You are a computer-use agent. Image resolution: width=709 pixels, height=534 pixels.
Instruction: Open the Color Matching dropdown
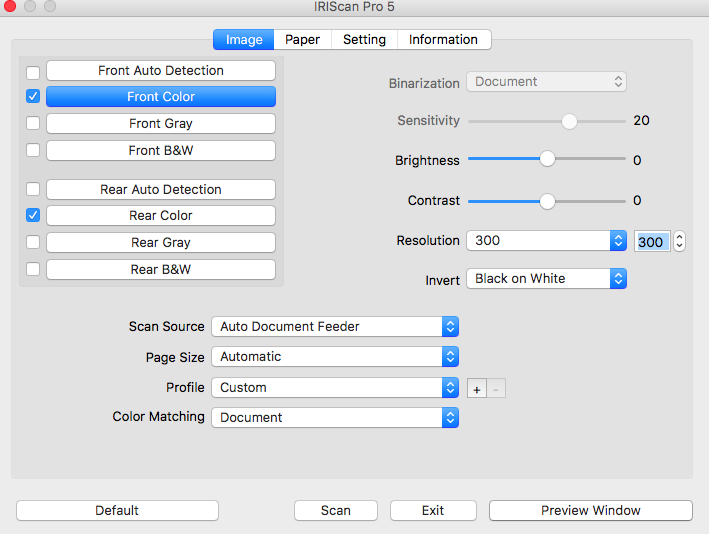point(334,418)
